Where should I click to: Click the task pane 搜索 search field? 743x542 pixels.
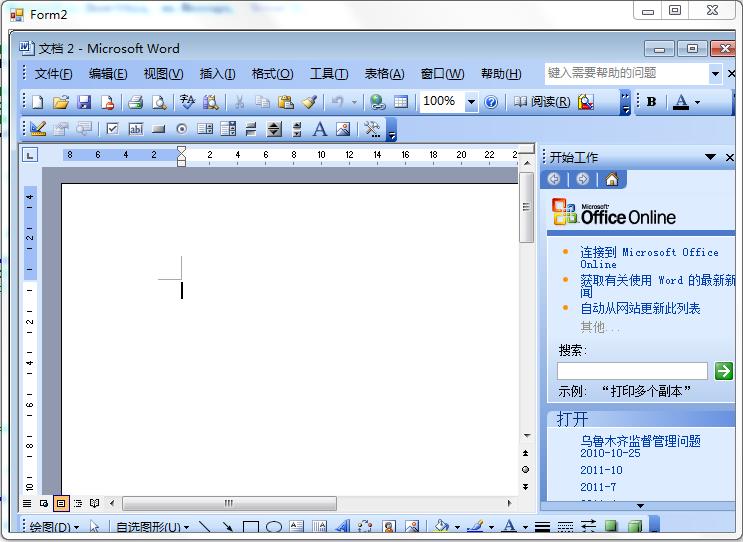pos(632,371)
